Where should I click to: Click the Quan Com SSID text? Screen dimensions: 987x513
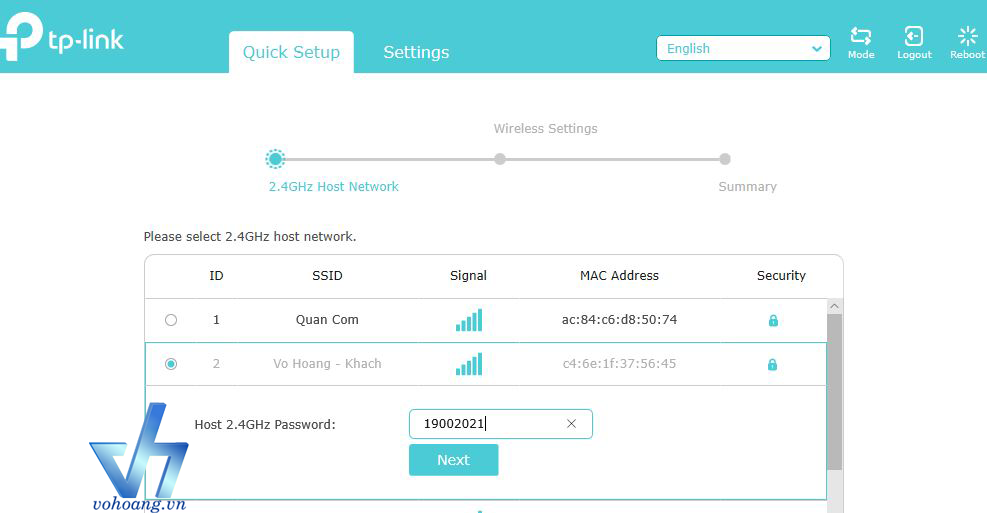pyautogui.click(x=327, y=320)
